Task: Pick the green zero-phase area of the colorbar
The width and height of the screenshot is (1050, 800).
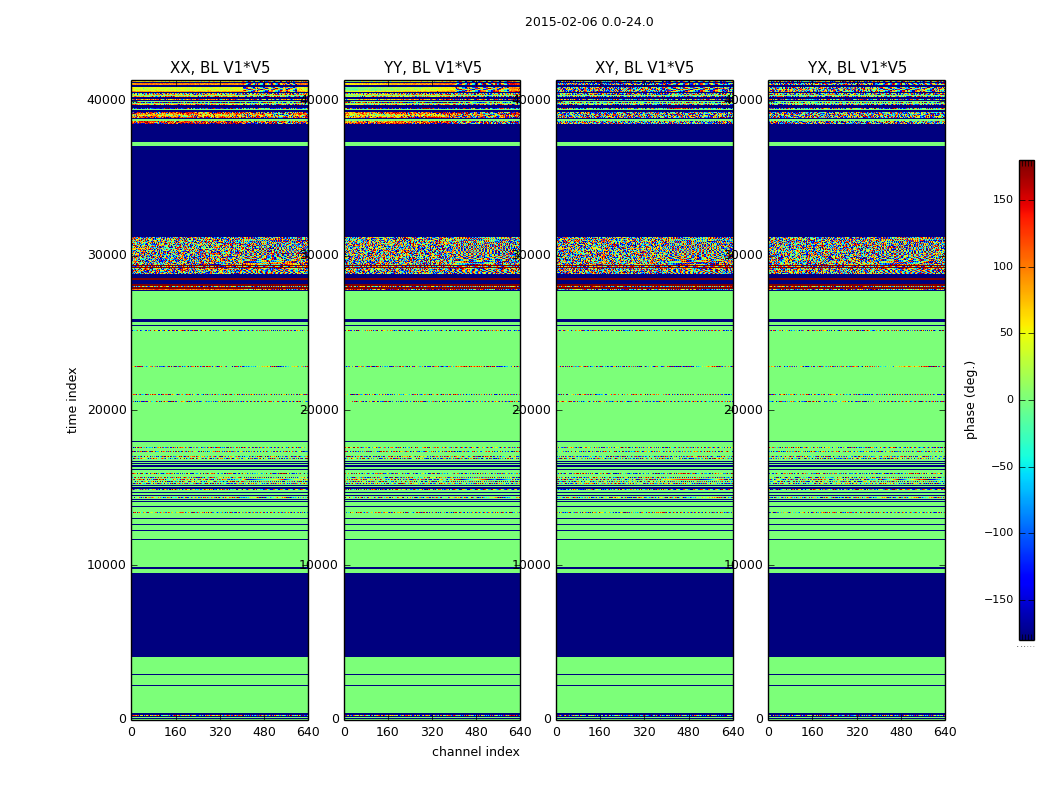Action: pos(1026,400)
